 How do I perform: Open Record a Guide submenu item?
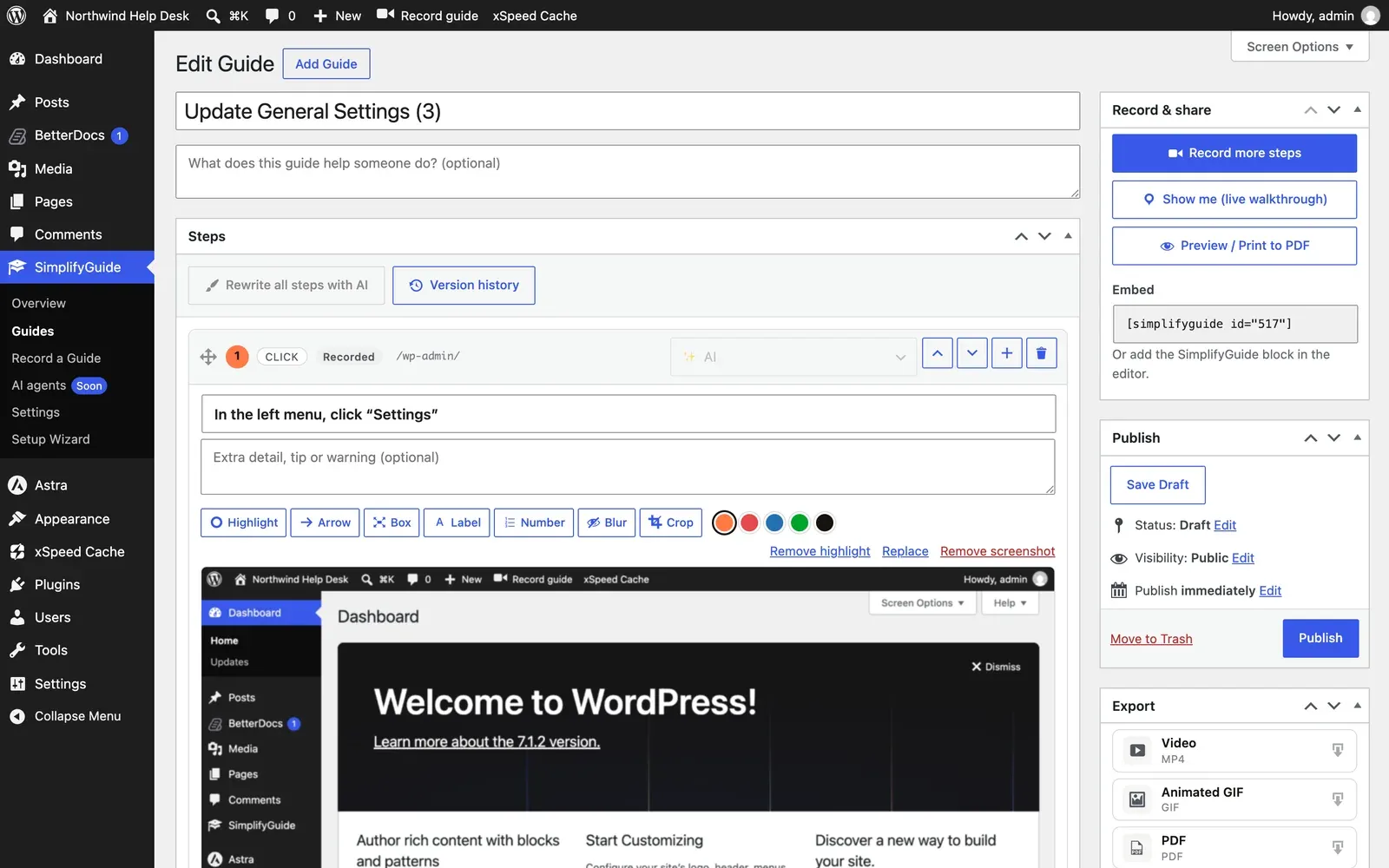pos(56,358)
